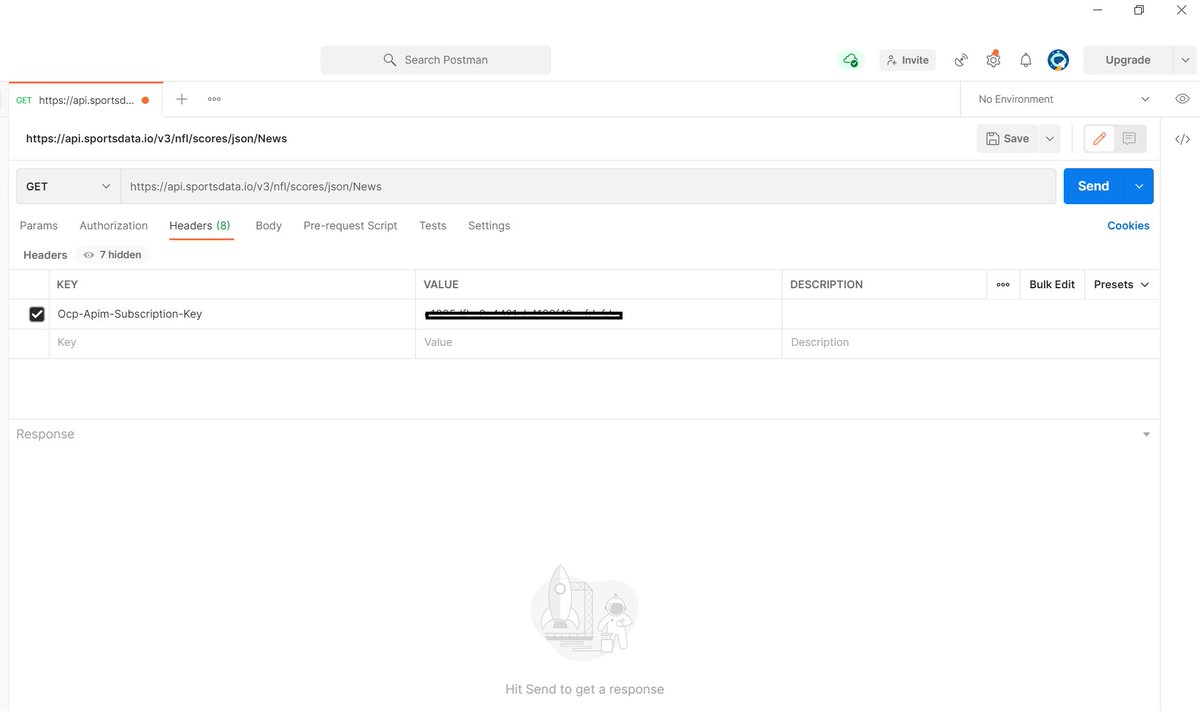Open the Pre-request Script tab

350,226
